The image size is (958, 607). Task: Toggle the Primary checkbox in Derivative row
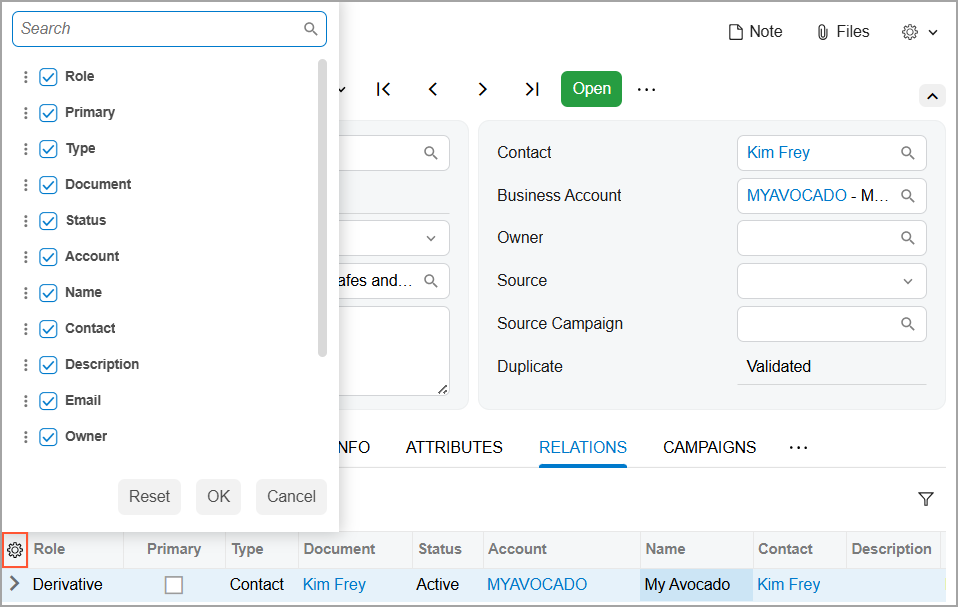(x=174, y=585)
